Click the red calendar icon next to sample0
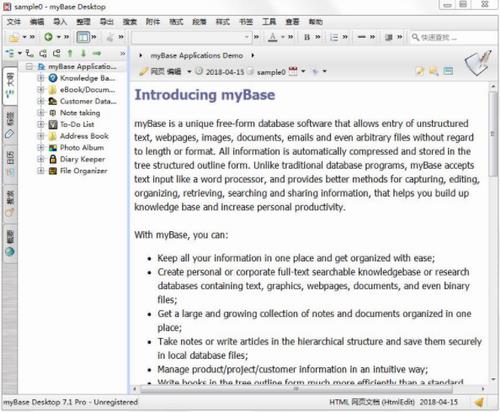This screenshot has height=412, width=500. click(293, 71)
